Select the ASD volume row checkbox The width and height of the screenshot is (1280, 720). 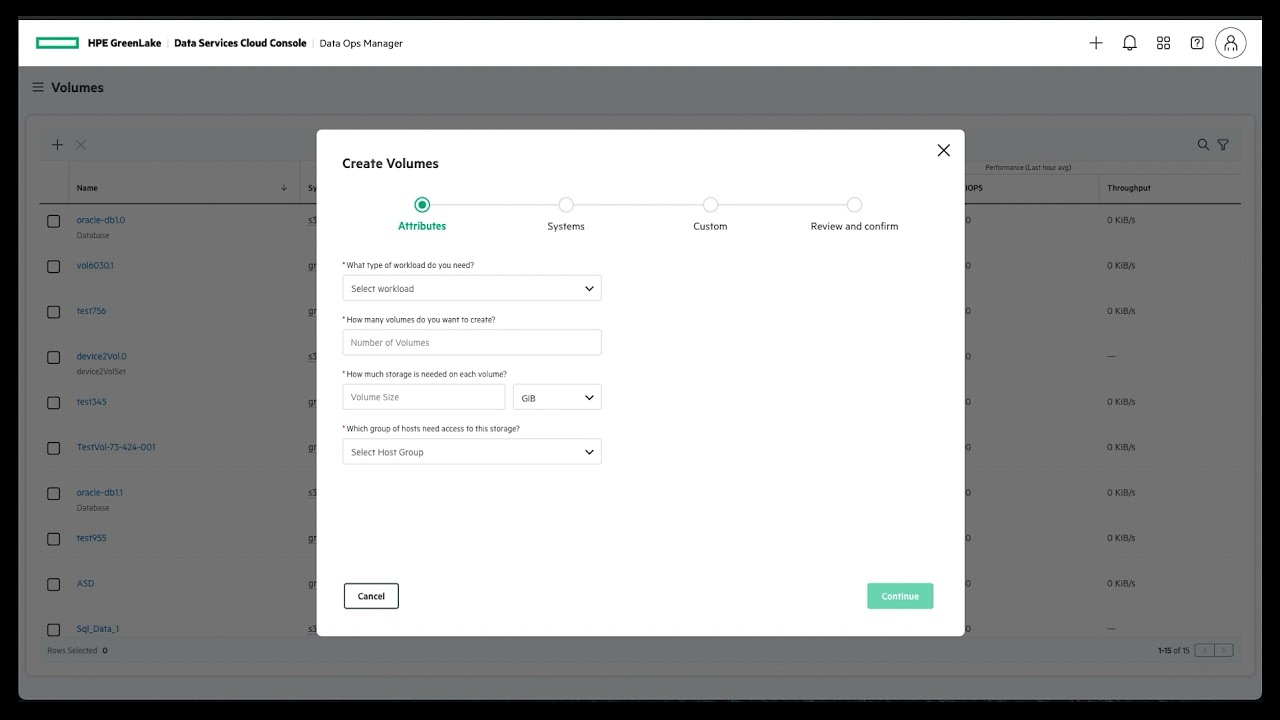53,583
